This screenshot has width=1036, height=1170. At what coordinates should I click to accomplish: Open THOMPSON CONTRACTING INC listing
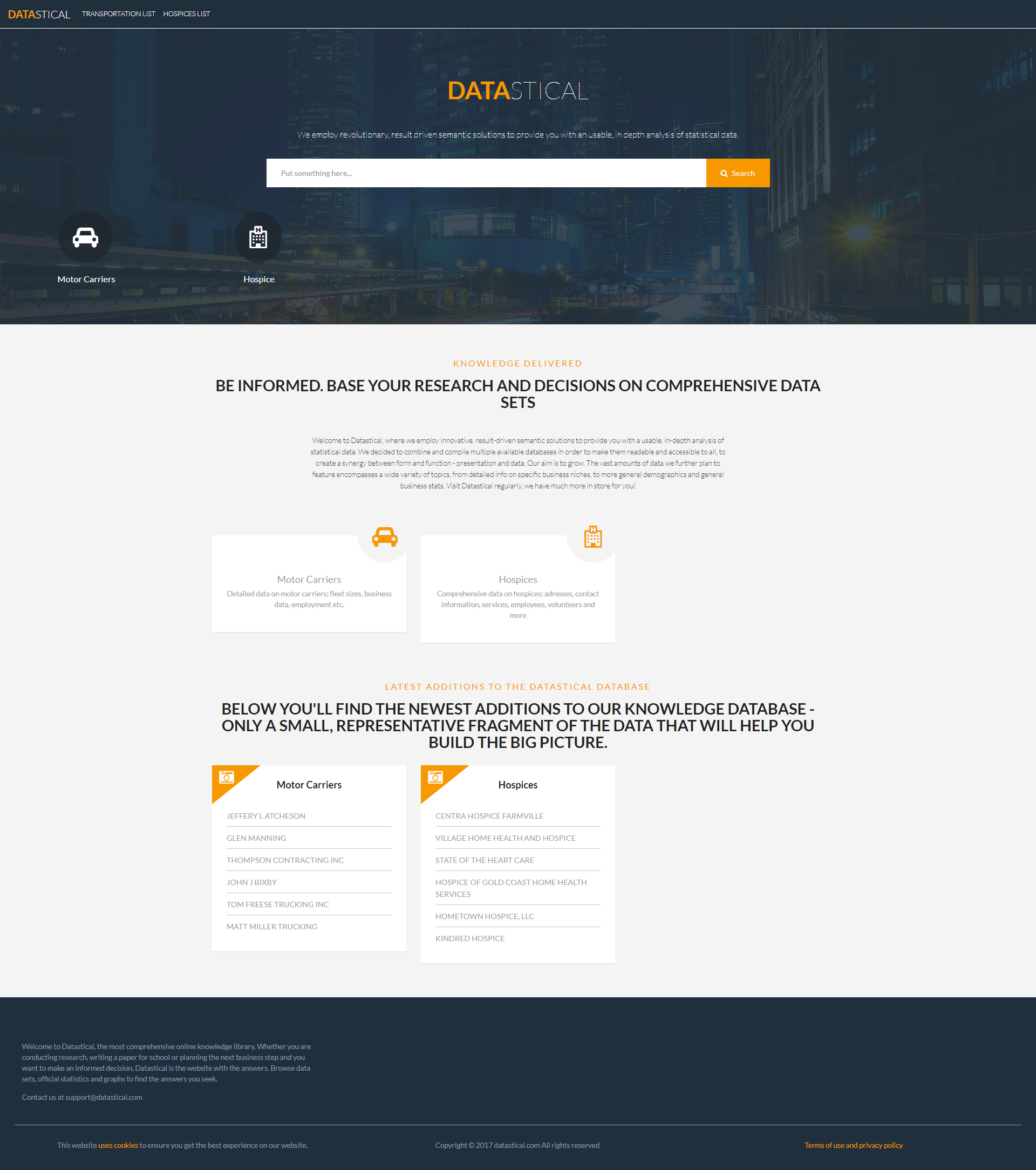coord(285,860)
